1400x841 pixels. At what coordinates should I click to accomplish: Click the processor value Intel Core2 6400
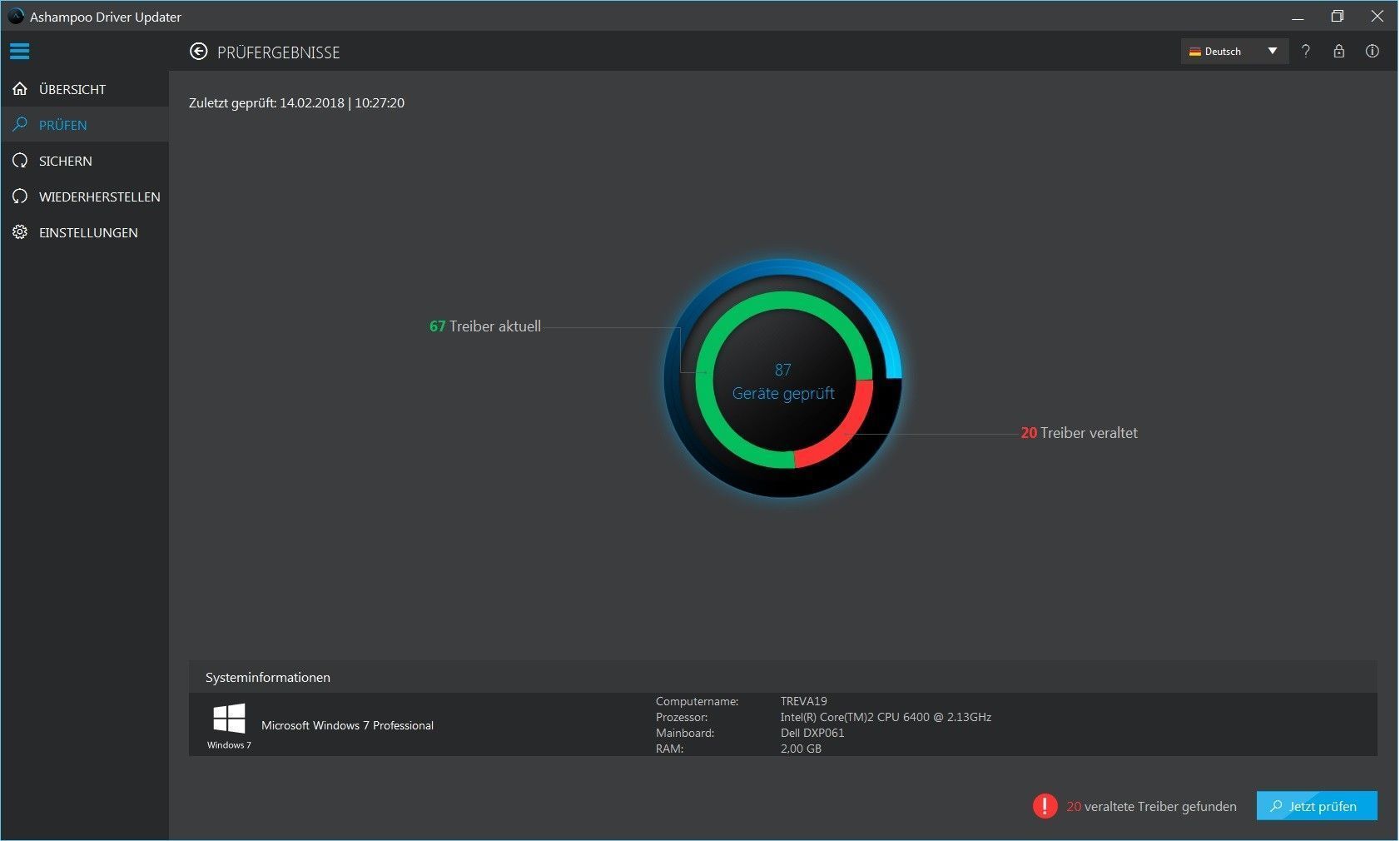[886, 717]
